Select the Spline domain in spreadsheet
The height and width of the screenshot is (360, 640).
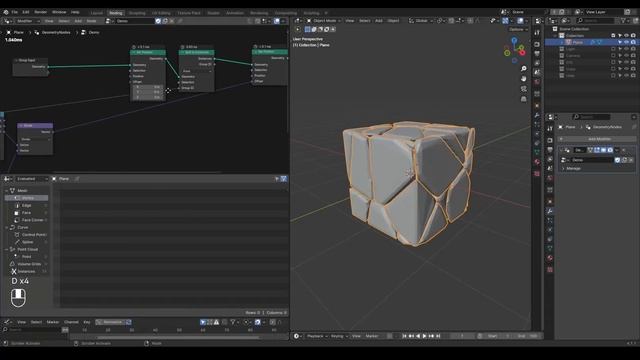coord(27,242)
